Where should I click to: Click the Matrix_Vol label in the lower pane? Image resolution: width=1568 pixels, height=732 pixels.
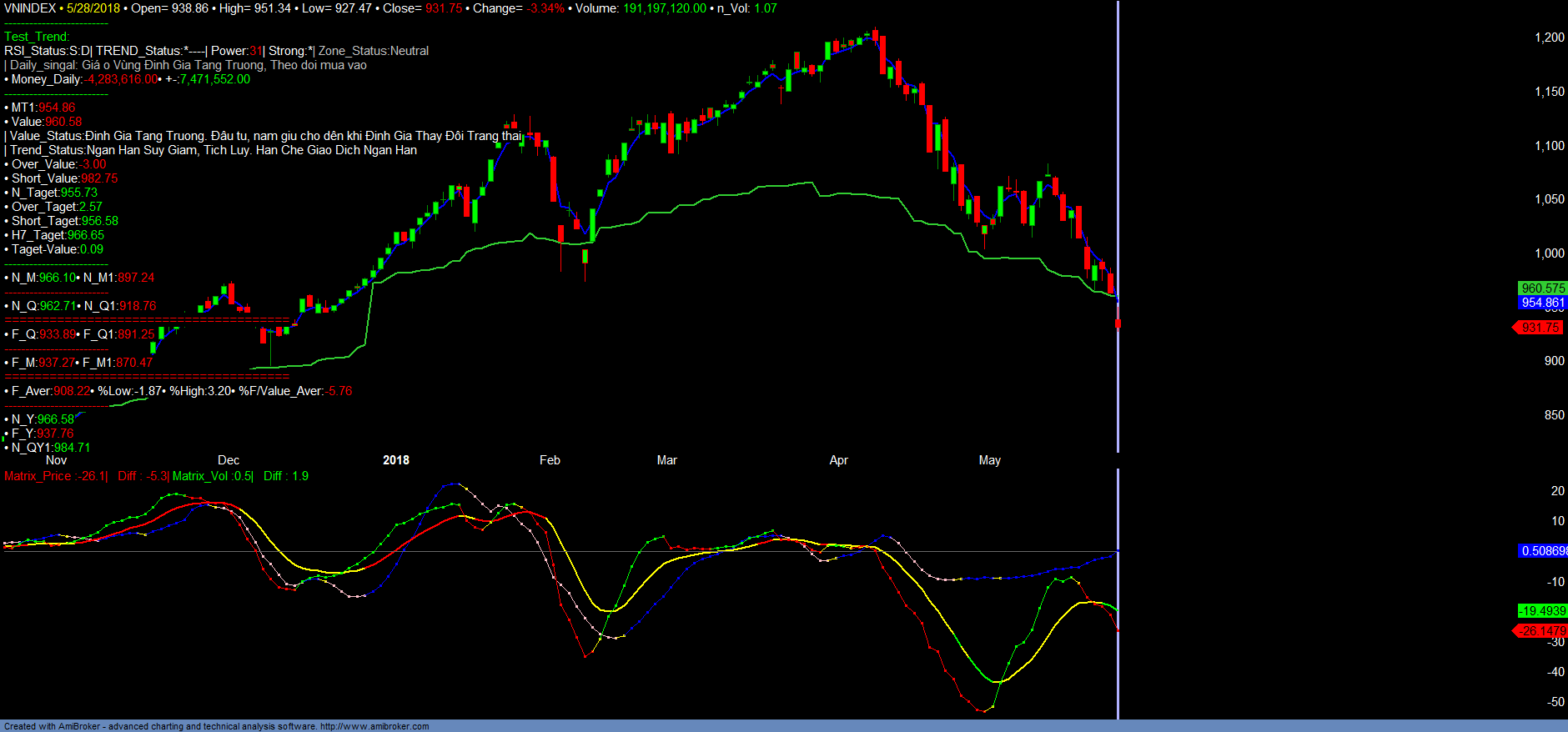tap(200, 476)
